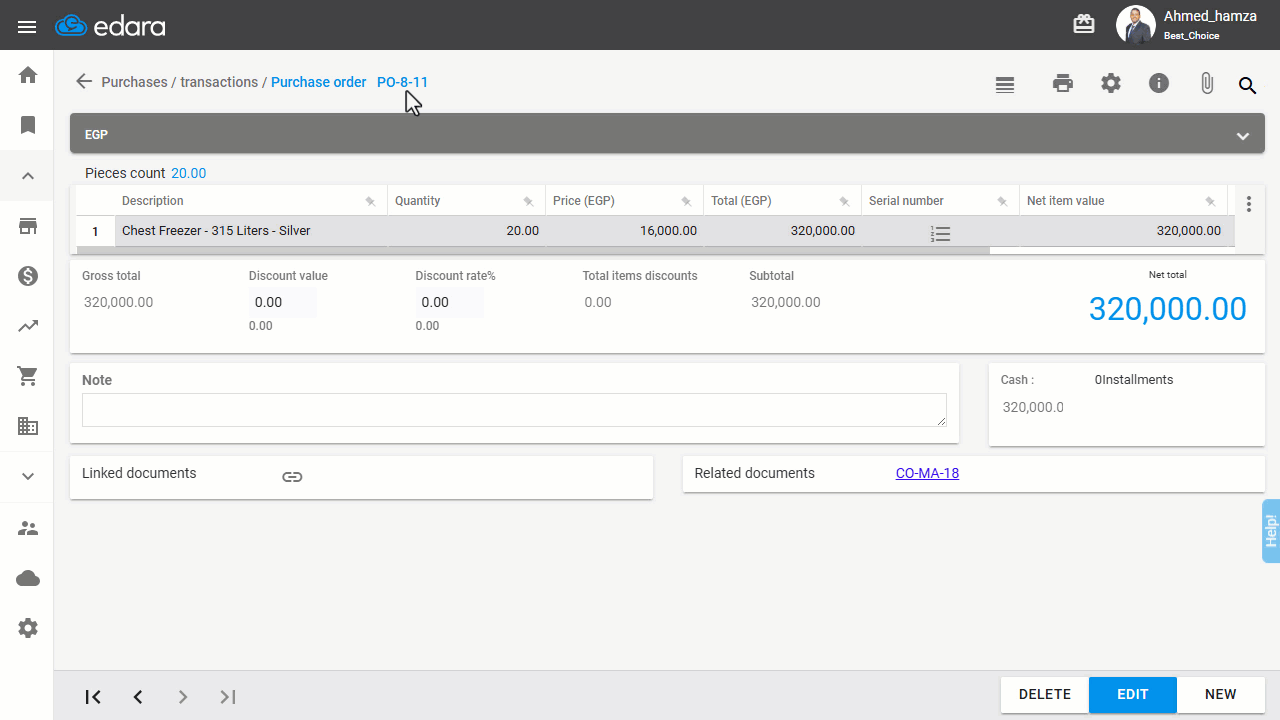The width and height of the screenshot is (1280, 720).
Task: Click the EDIT button
Action: [1133, 695]
